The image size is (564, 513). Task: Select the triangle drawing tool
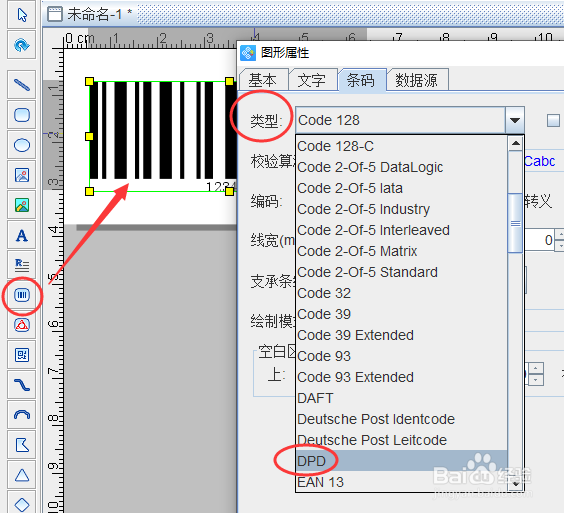click(x=22, y=475)
